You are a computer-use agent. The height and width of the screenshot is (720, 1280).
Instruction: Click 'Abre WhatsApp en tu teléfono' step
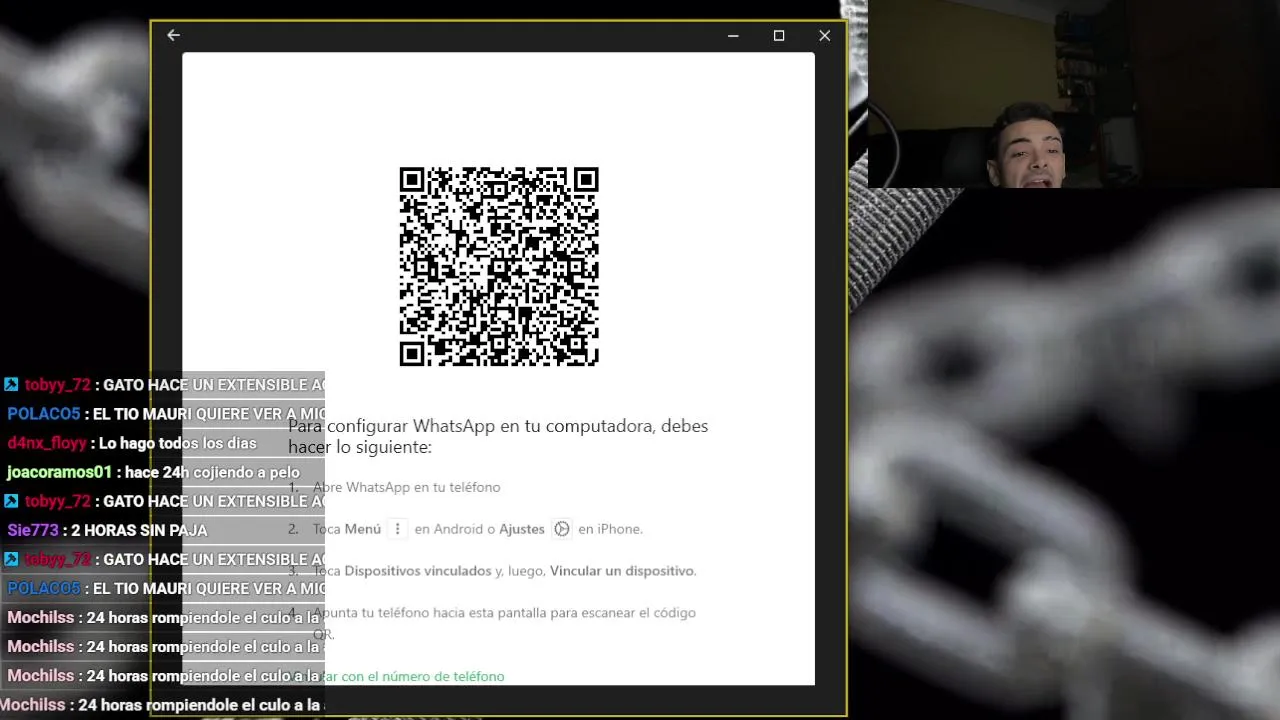tap(406, 487)
